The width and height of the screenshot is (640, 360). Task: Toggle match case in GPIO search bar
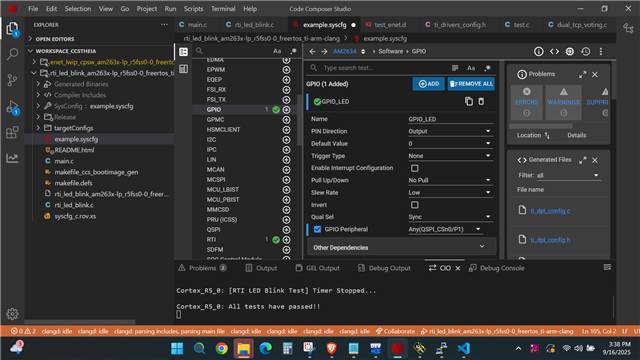(x=471, y=68)
